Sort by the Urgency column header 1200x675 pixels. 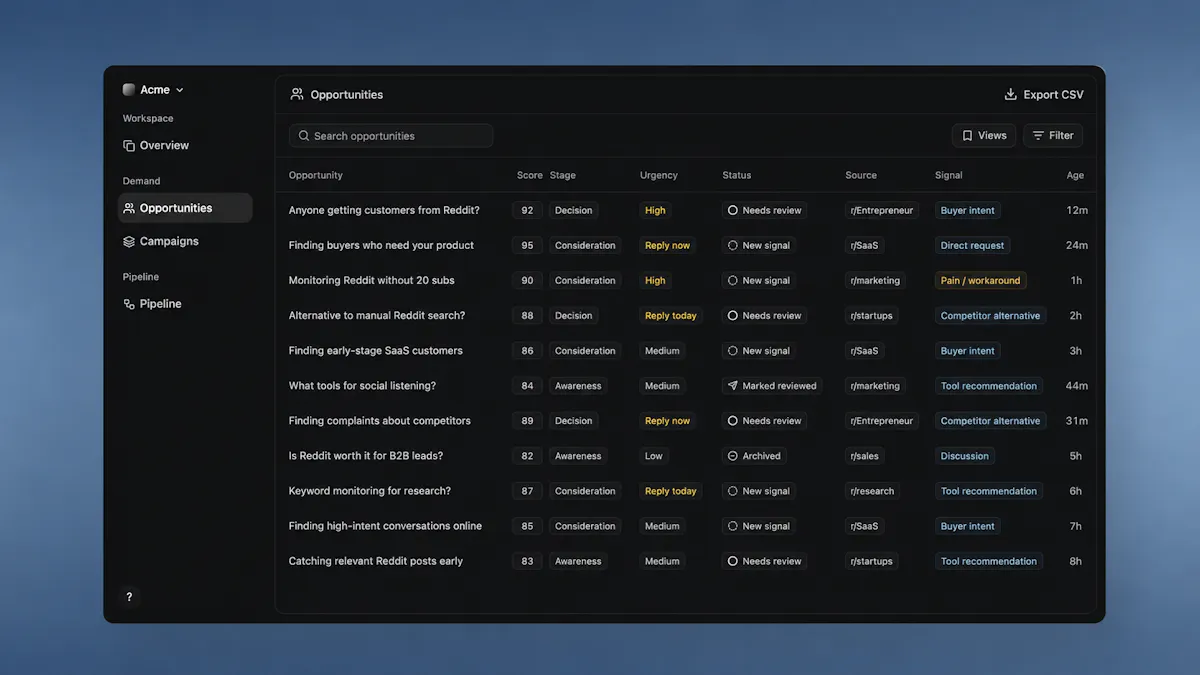click(x=659, y=175)
